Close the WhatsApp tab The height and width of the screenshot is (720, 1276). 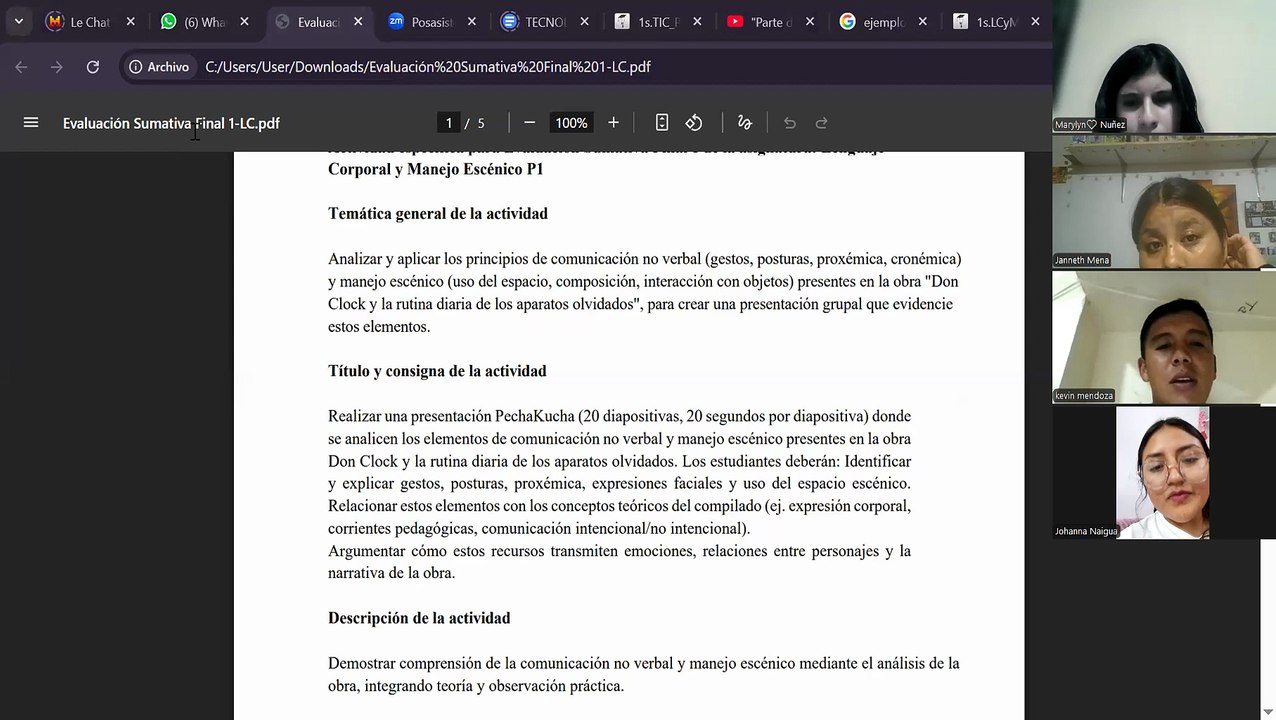point(244,22)
